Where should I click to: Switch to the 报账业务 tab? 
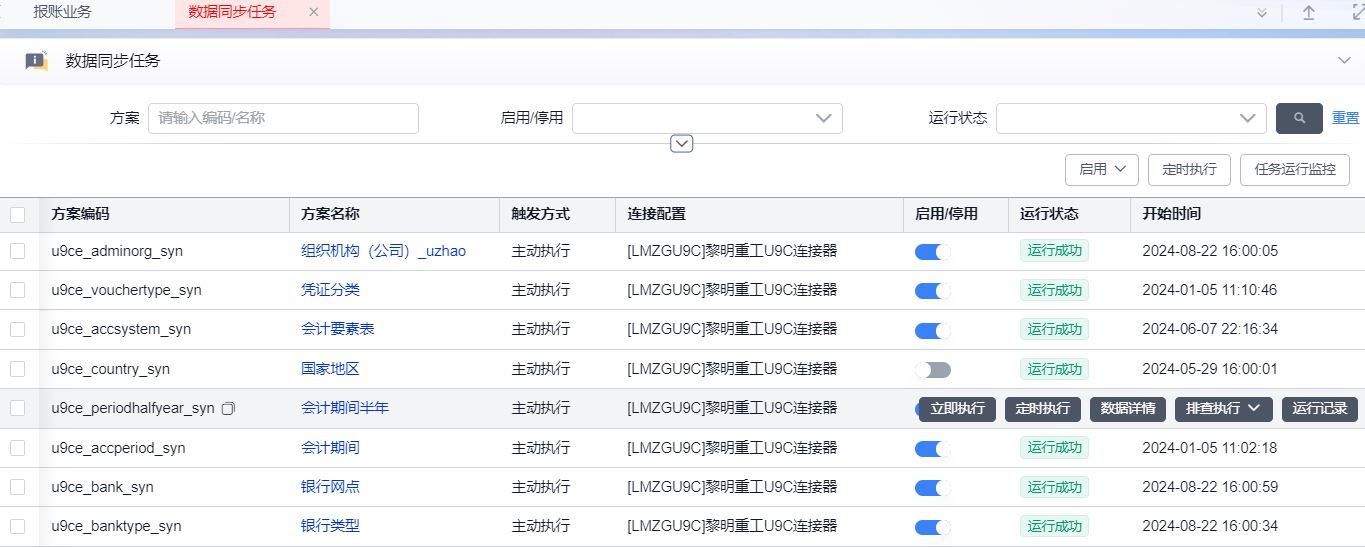click(62, 13)
